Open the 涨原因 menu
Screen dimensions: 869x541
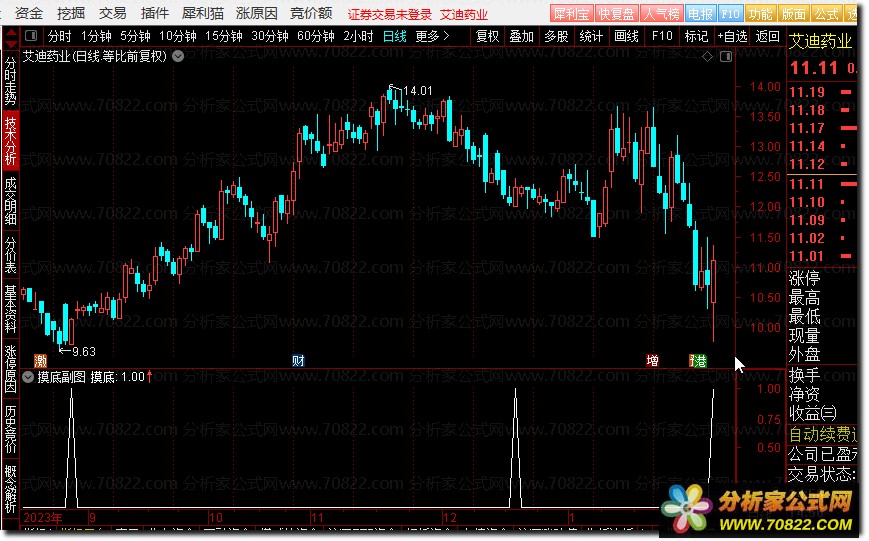click(257, 13)
